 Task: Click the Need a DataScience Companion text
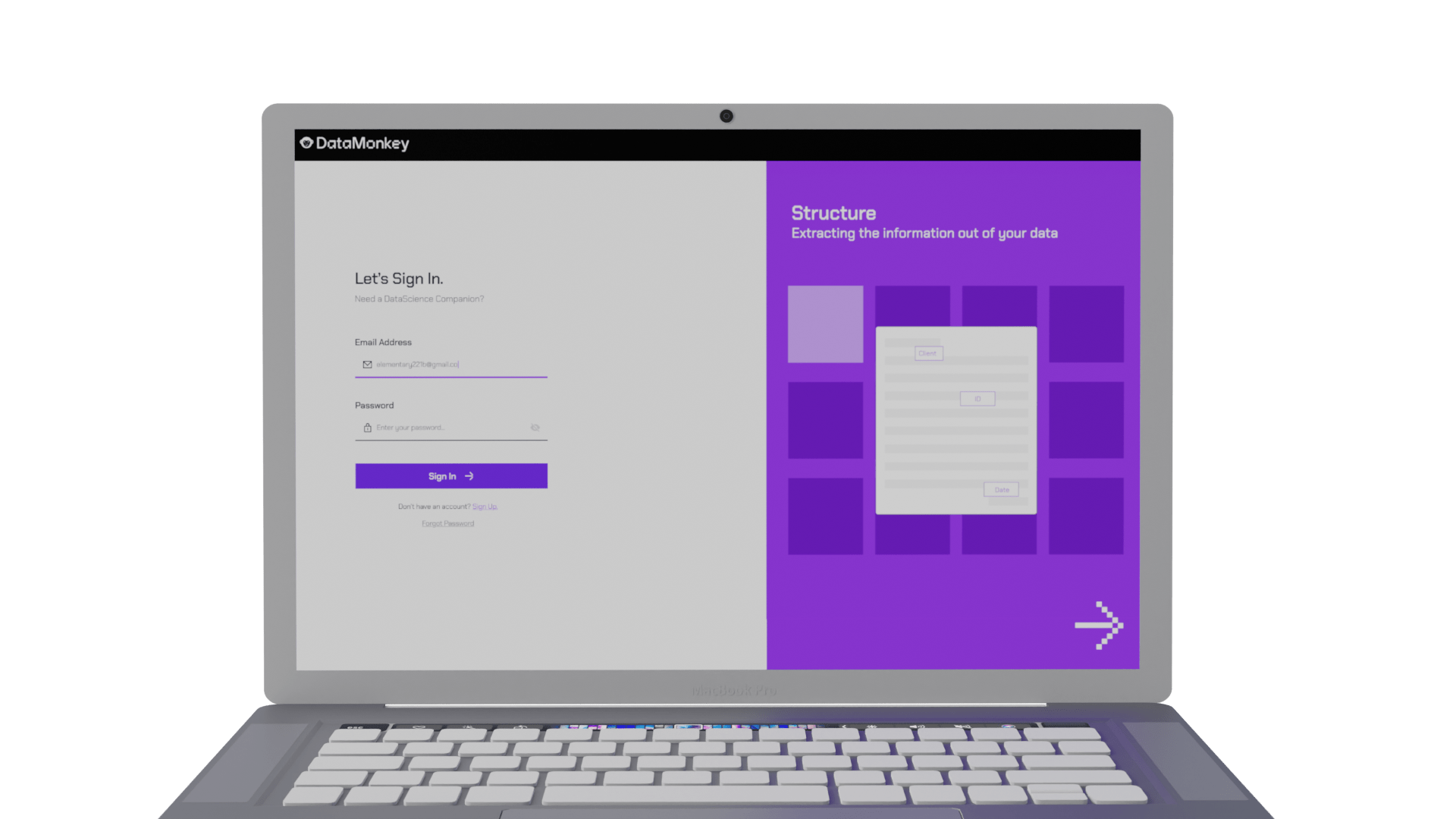point(419,300)
